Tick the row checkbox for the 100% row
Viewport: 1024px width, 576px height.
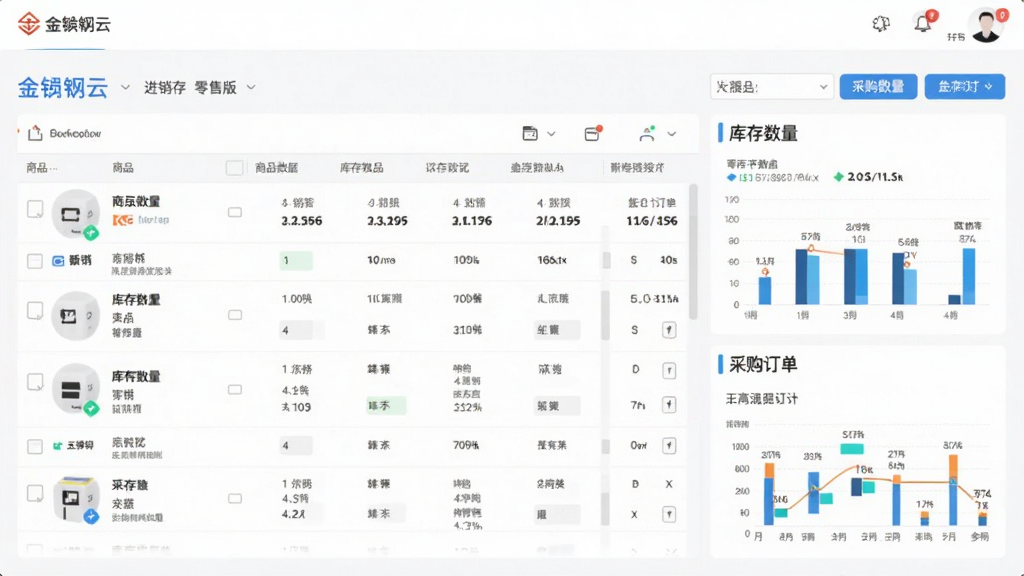[35, 261]
